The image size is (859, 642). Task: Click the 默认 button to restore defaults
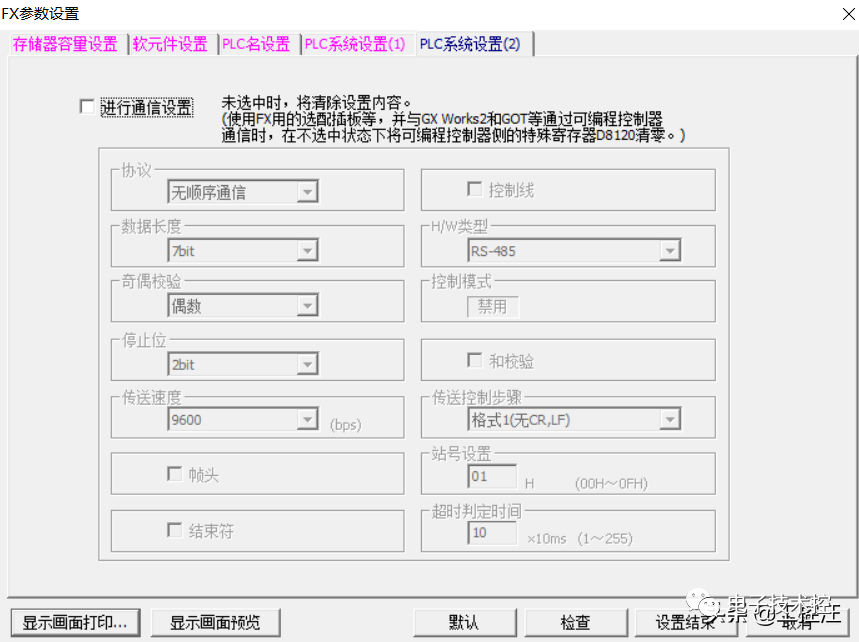tap(464, 621)
